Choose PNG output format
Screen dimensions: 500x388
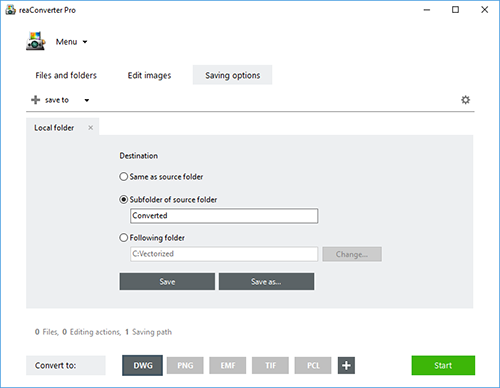(x=185, y=365)
